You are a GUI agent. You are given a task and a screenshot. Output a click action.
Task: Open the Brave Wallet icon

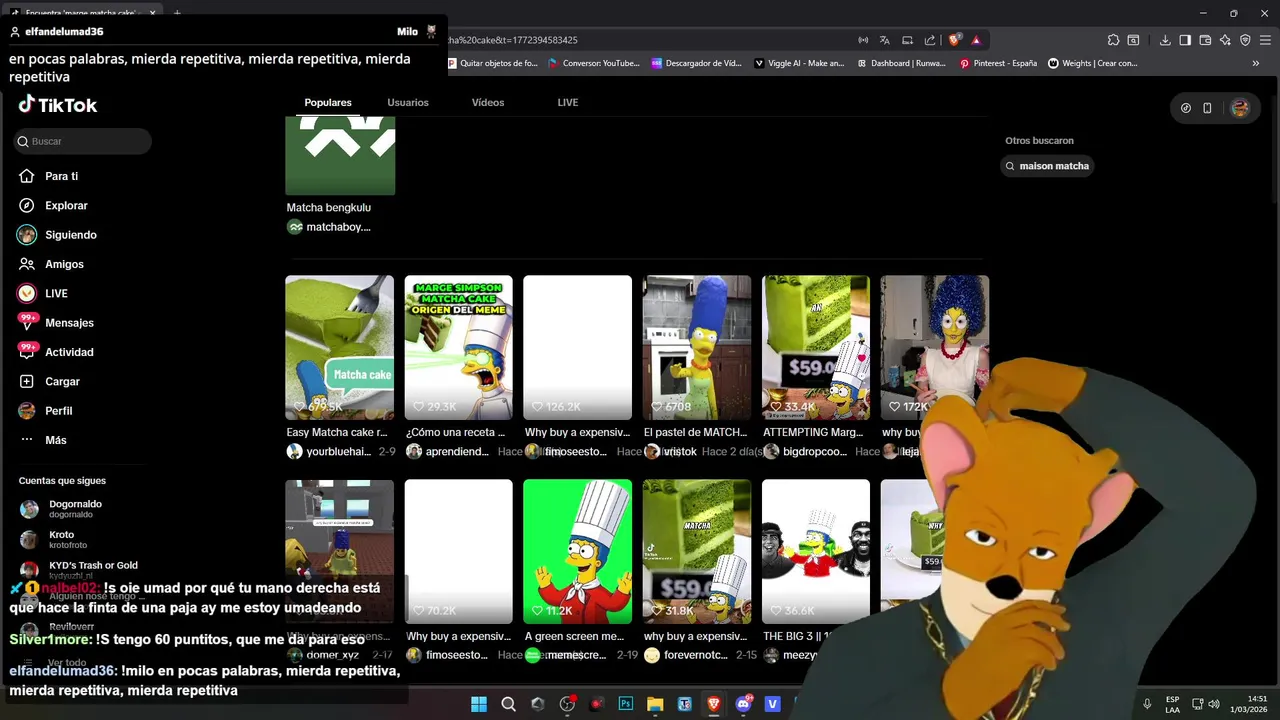pyautogui.click(x=1205, y=40)
